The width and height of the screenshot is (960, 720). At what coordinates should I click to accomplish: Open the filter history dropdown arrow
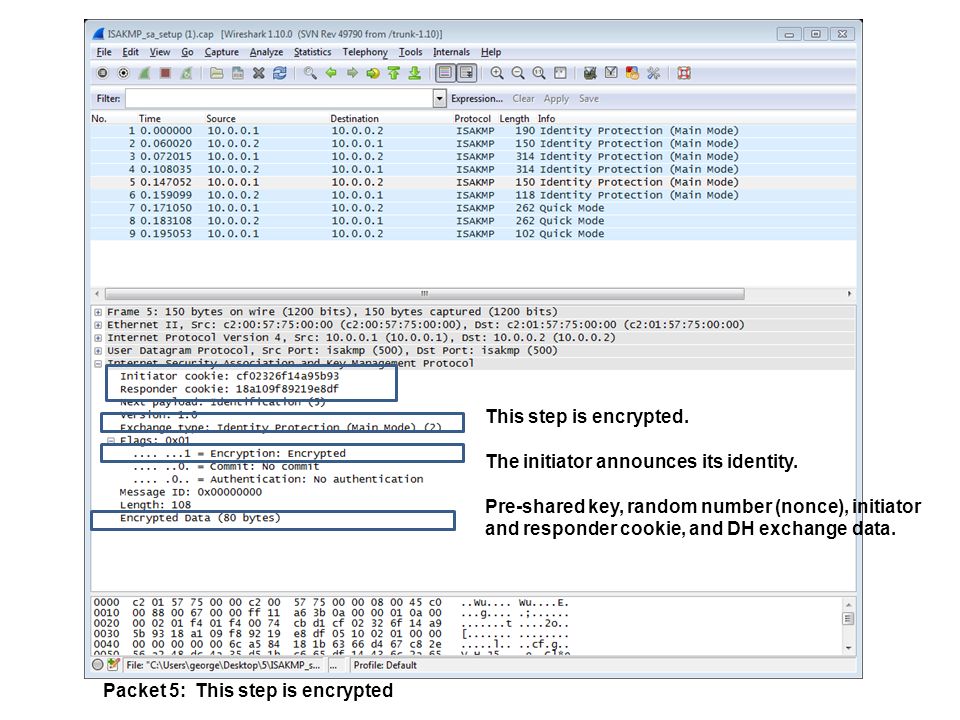[440, 99]
